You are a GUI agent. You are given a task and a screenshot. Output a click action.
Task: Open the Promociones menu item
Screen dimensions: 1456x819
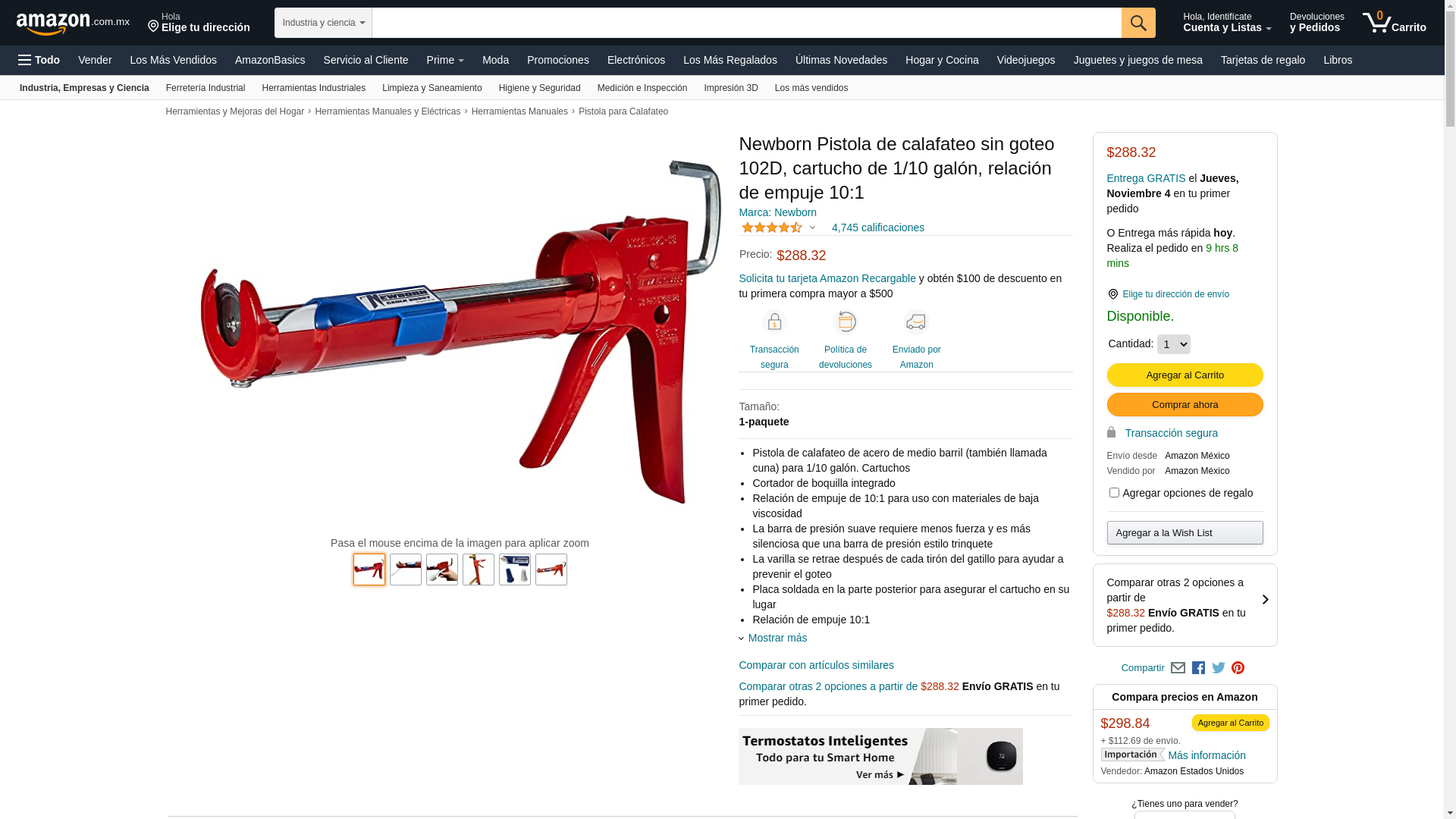(557, 60)
